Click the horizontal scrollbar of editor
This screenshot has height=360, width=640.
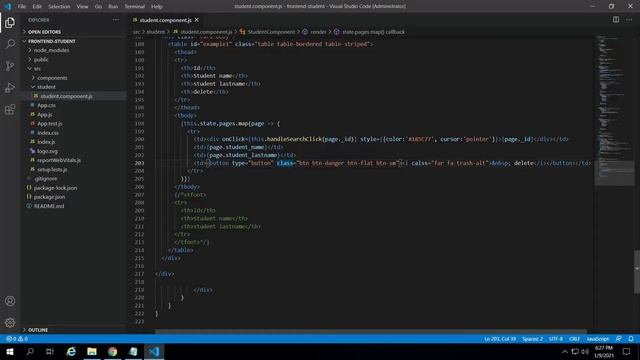click(371, 332)
